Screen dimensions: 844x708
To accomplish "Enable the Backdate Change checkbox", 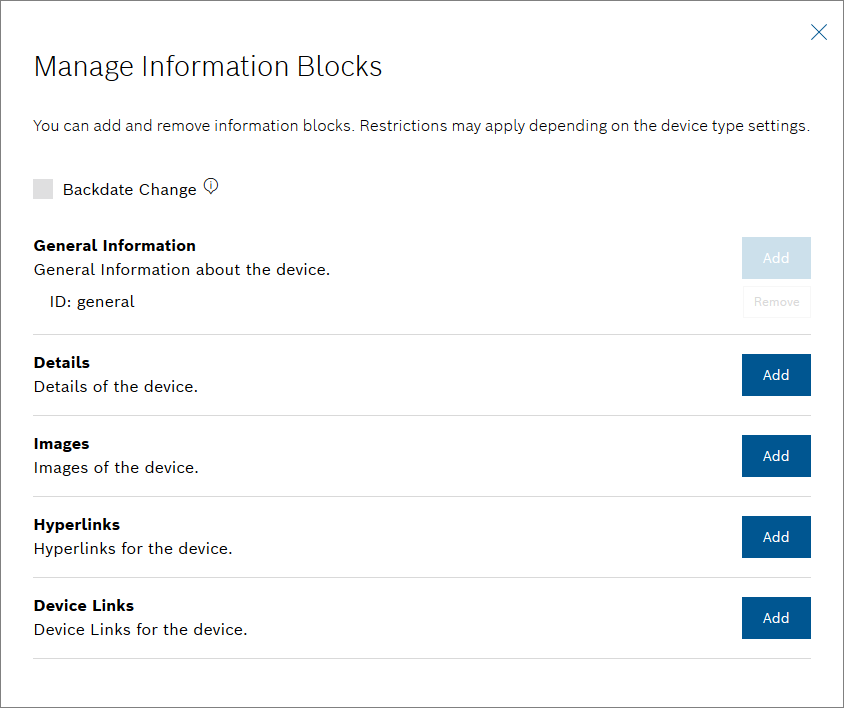I will click(x=43, y=189).
